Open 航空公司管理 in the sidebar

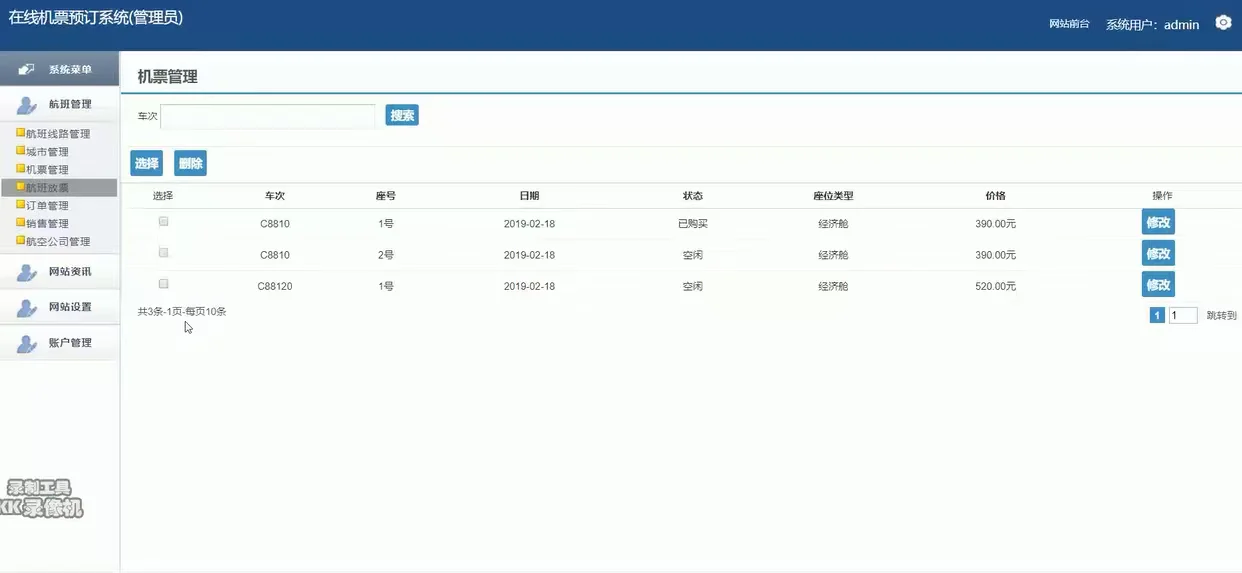tap(58, 242)
